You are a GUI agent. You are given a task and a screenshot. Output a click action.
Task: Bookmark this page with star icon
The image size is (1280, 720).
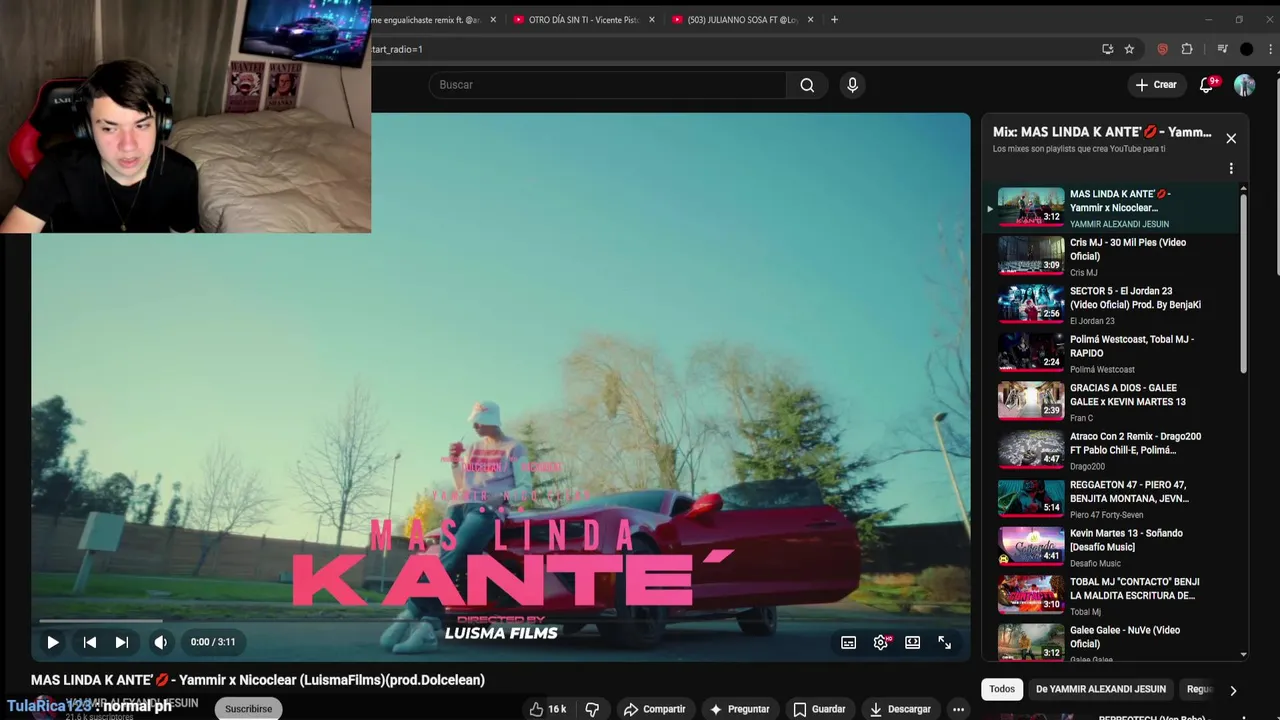[x=1129, y=49]
